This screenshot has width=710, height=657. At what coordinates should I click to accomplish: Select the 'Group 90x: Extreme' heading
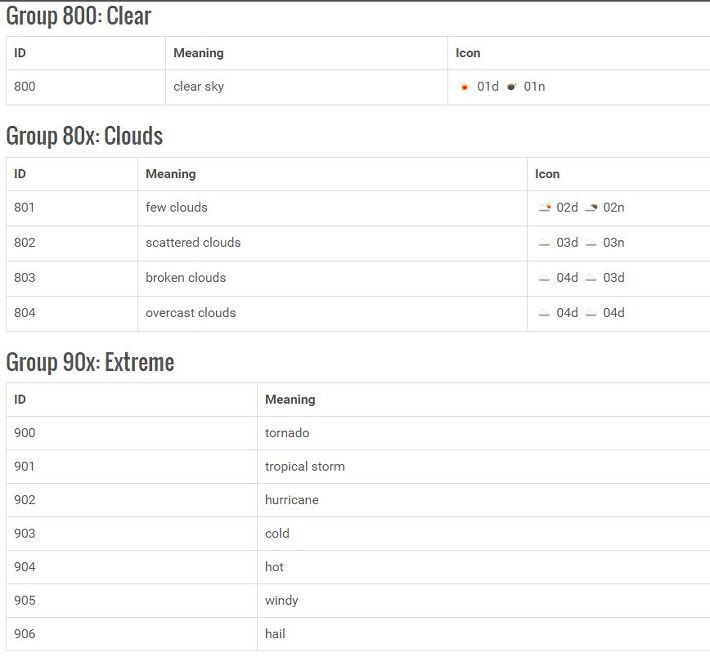pos(90,362)
